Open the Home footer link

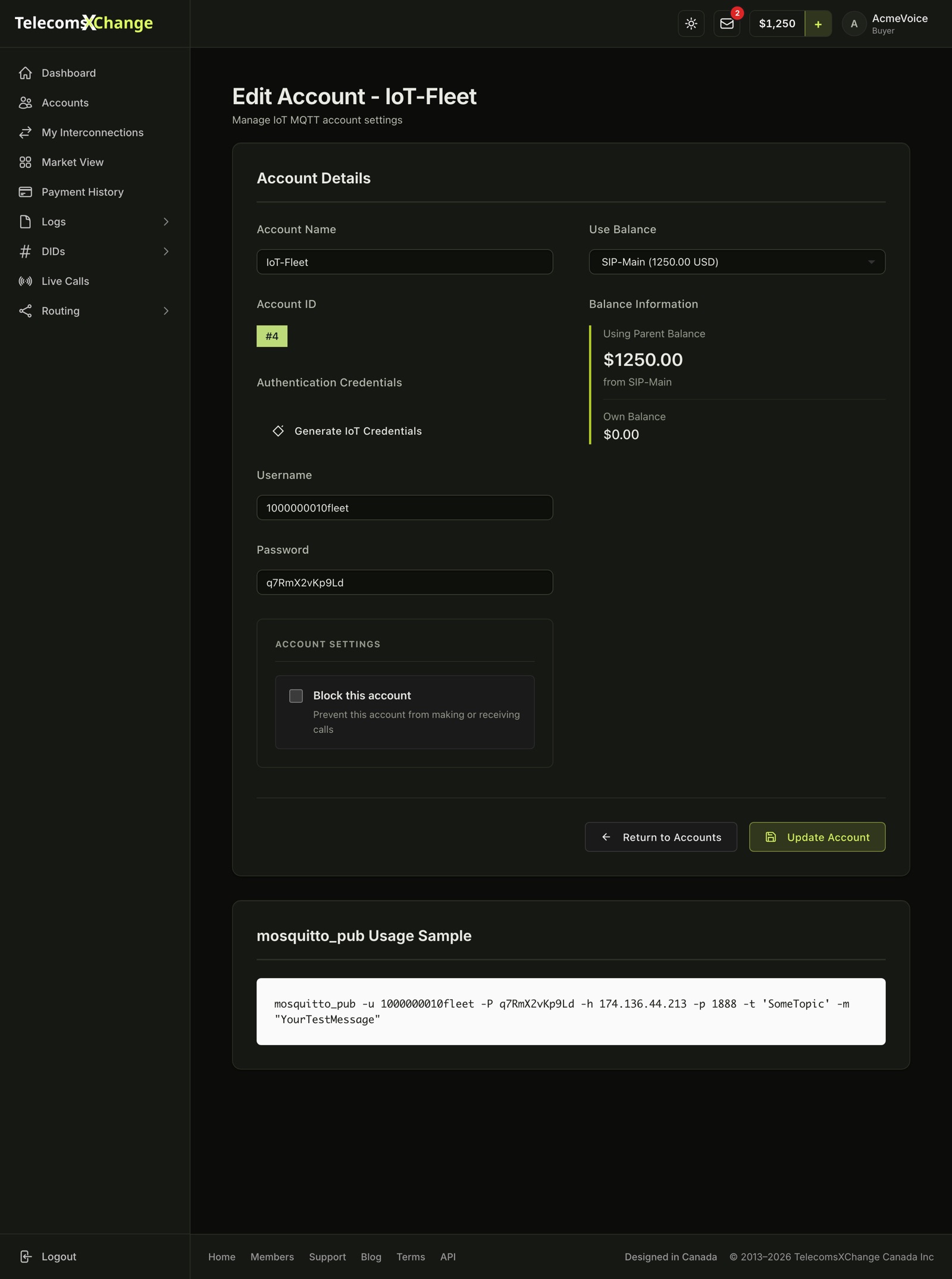click(x=221, y=1256)
